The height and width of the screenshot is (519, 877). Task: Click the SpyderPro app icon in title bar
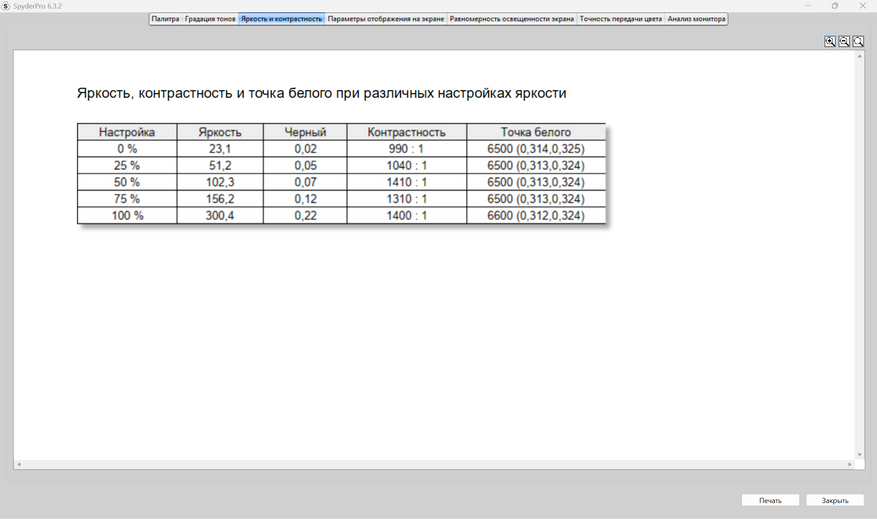click(6, 6)
